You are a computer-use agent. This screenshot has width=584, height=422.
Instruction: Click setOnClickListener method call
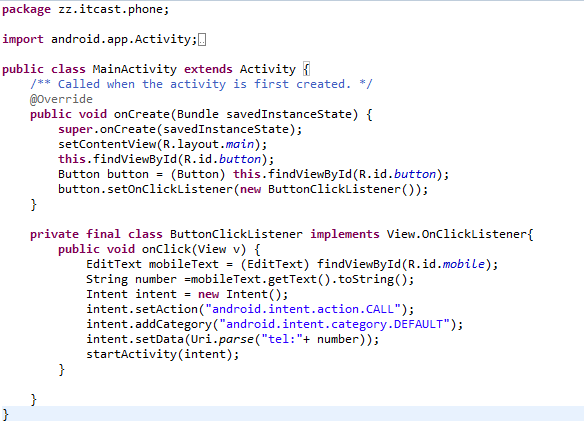pyautogui.click(x=170, y=189)
